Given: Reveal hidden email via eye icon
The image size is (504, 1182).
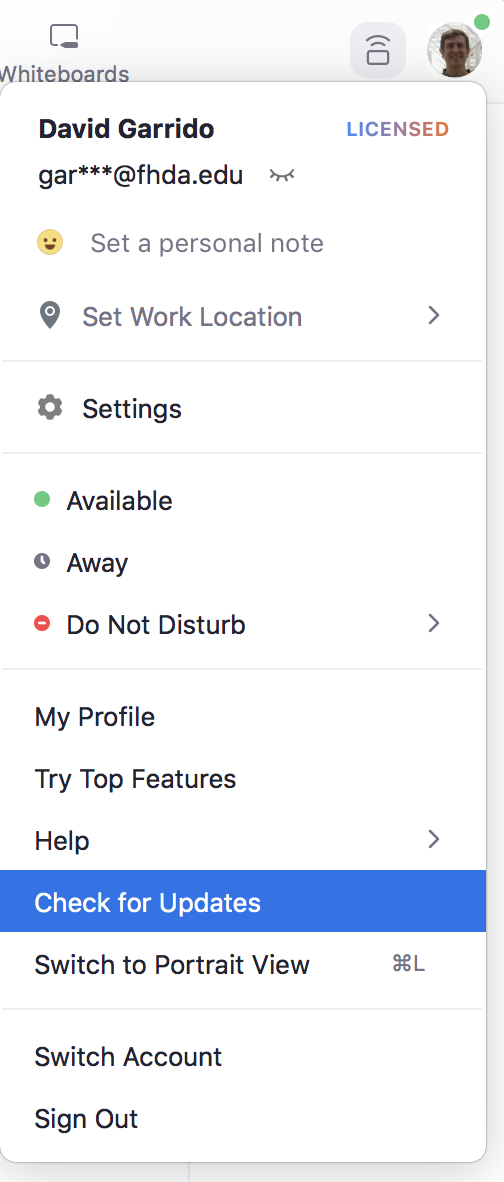Looking at the screenshot, I should click(x=282, y=176).
